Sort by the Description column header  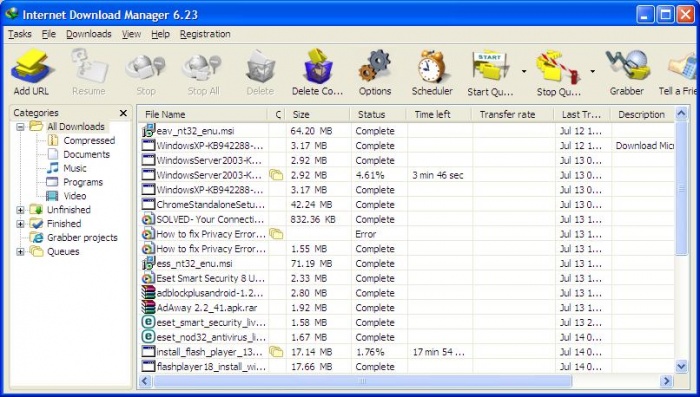(642, 114)
